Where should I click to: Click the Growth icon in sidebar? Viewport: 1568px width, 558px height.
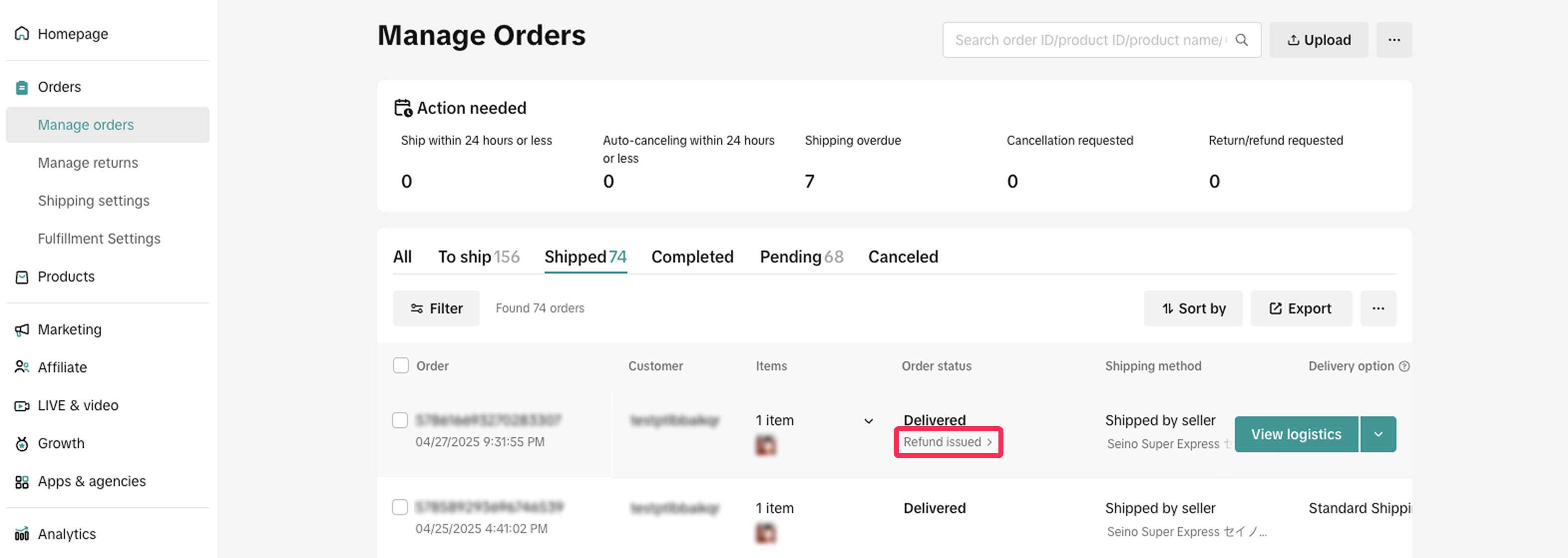tap(22, 444)
